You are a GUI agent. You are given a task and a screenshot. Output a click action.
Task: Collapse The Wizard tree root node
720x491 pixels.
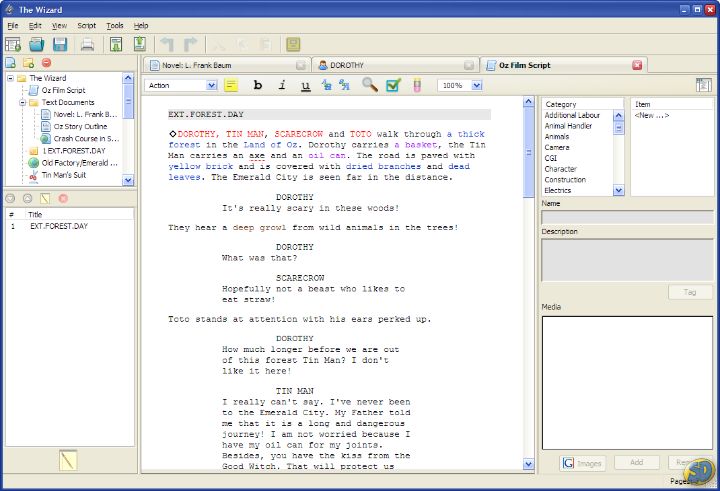click(10, 78)
